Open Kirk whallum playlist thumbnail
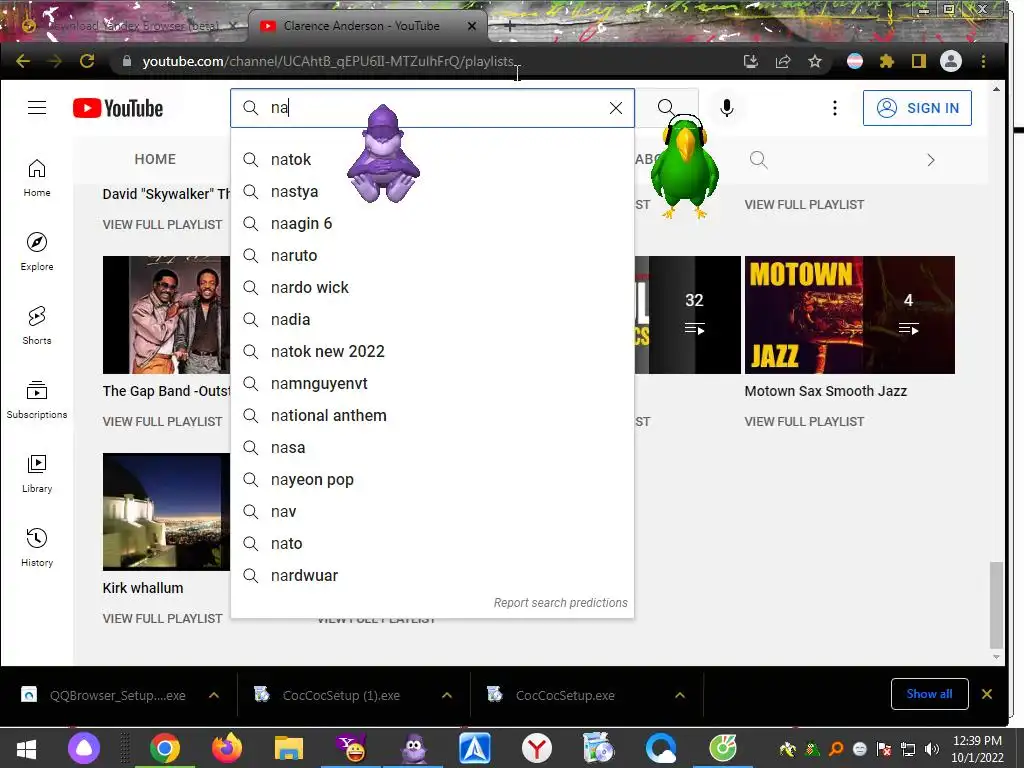Screen dimensions: 1024x768 coord(167,512)
